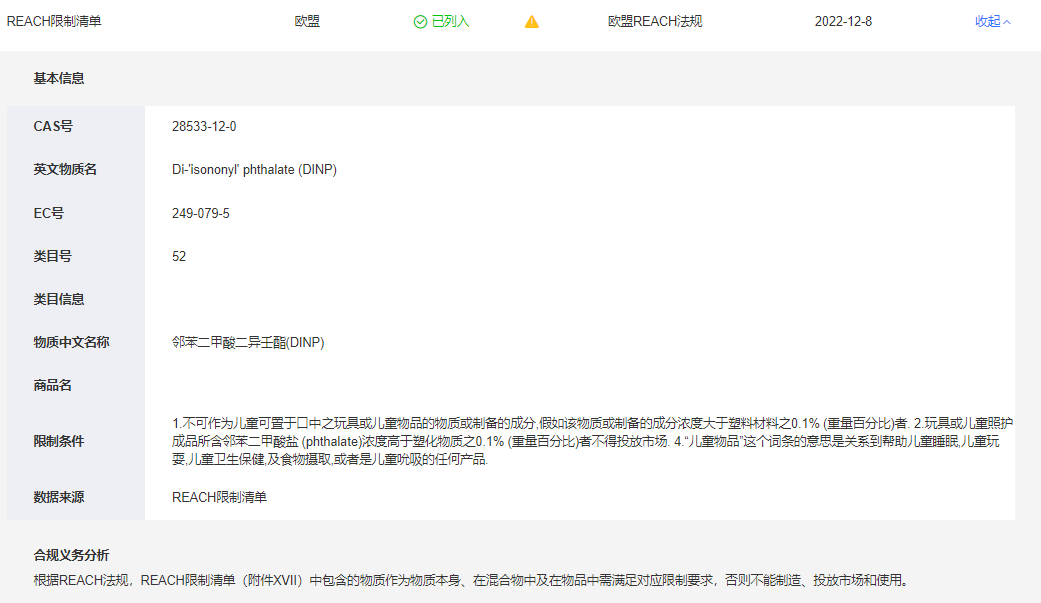Select the Chinese name 邻苯二甲酸二异壬酯(DINP)
This screenshot has width=1041, height=603.
click(x=248, y=342)
